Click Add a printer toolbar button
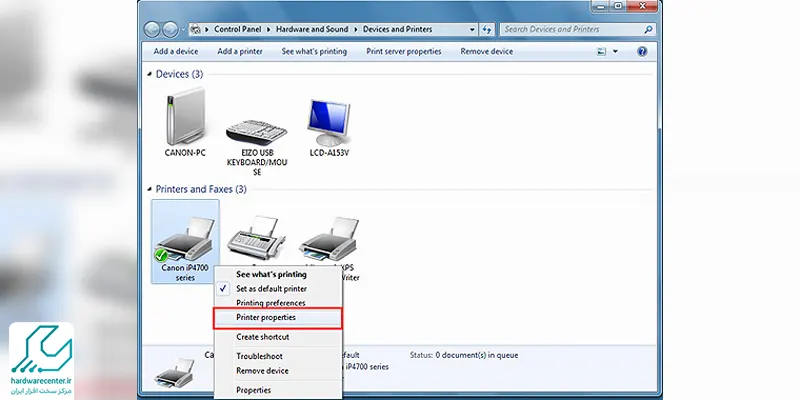This screenshot has width=800, height=400. [x=240, y=52]
